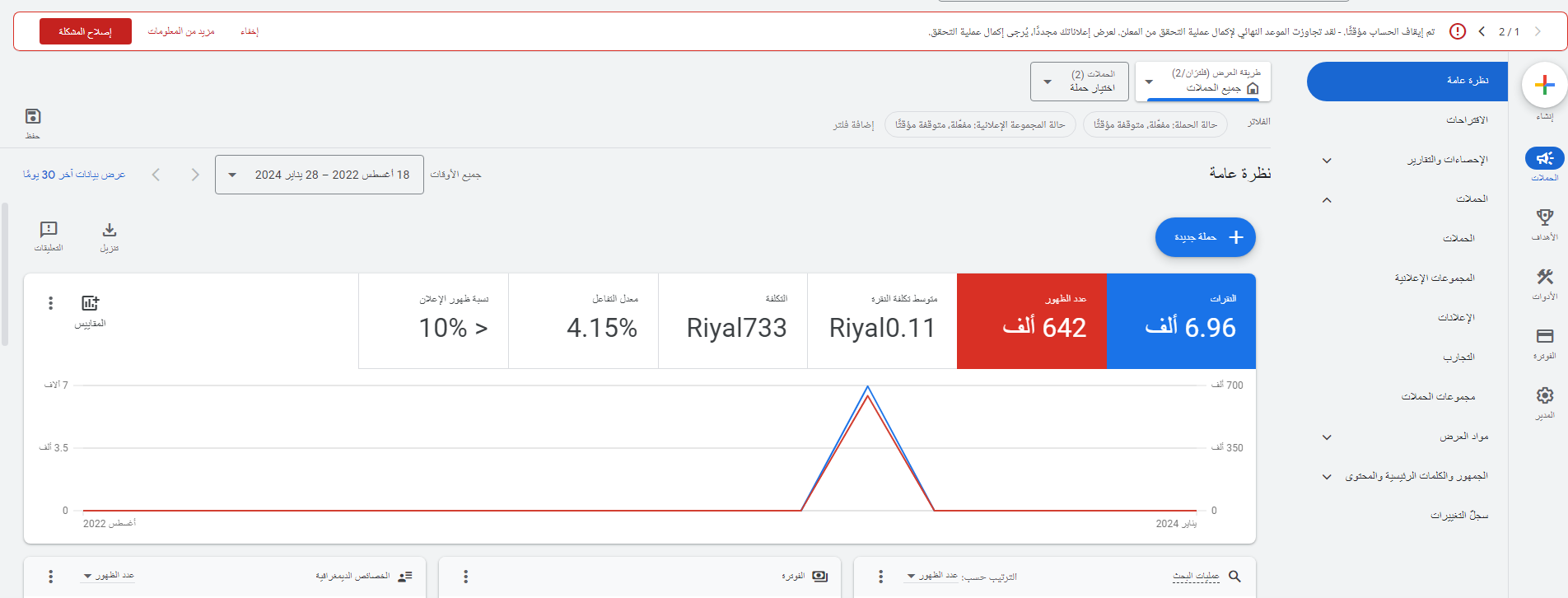Image resolution: width=1568 pixels, height=598 pixels.
Task: Collapse the الحملات section with its up chevron
Action: pyautogui.click(x=1327, y=199)
